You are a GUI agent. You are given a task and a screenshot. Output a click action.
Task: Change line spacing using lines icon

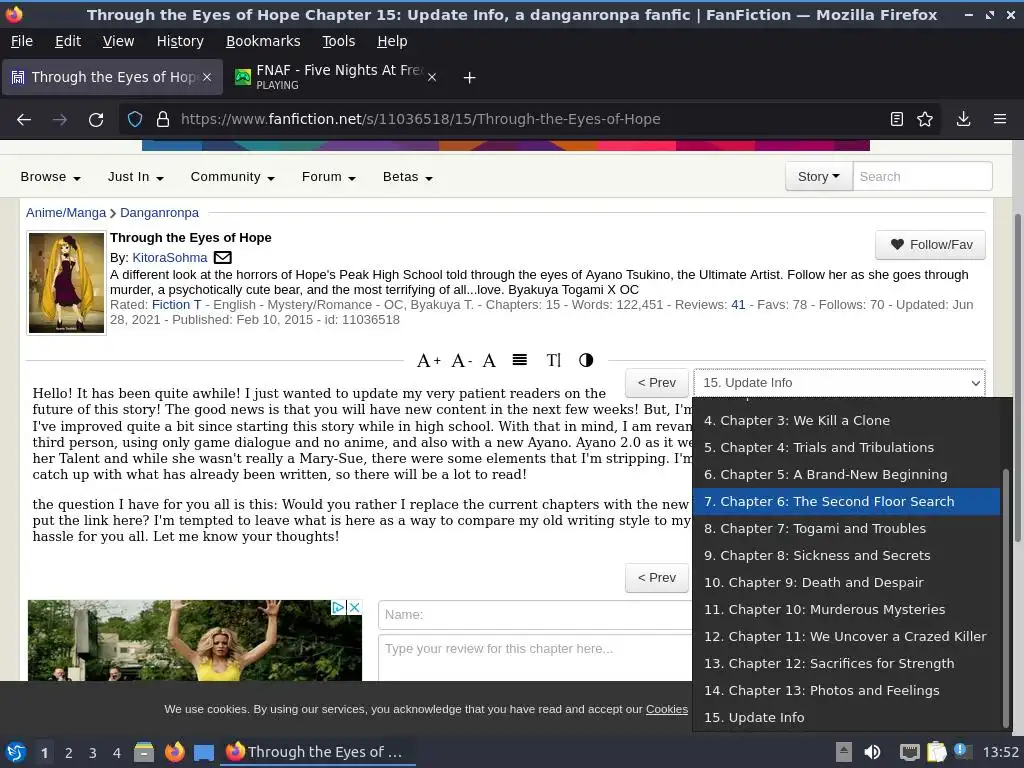520,360
